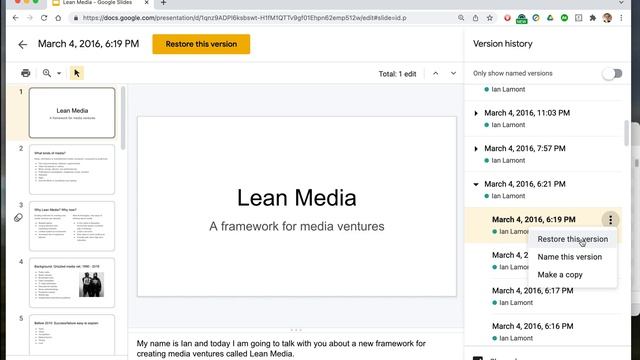Open the zoom level dropdown arrow
The image size is (640, 360).
[x=59, y=73]
